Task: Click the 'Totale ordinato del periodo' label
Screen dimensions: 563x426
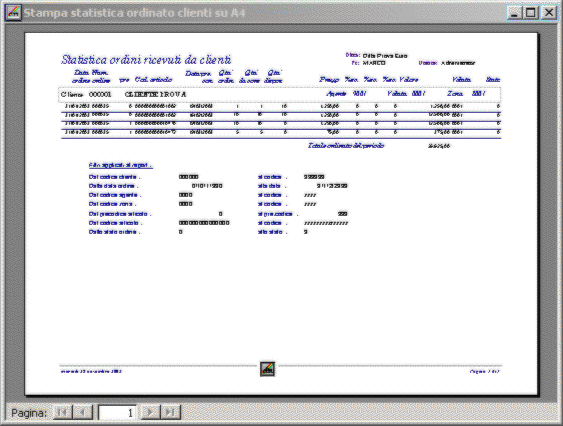Action: point(346,145)
